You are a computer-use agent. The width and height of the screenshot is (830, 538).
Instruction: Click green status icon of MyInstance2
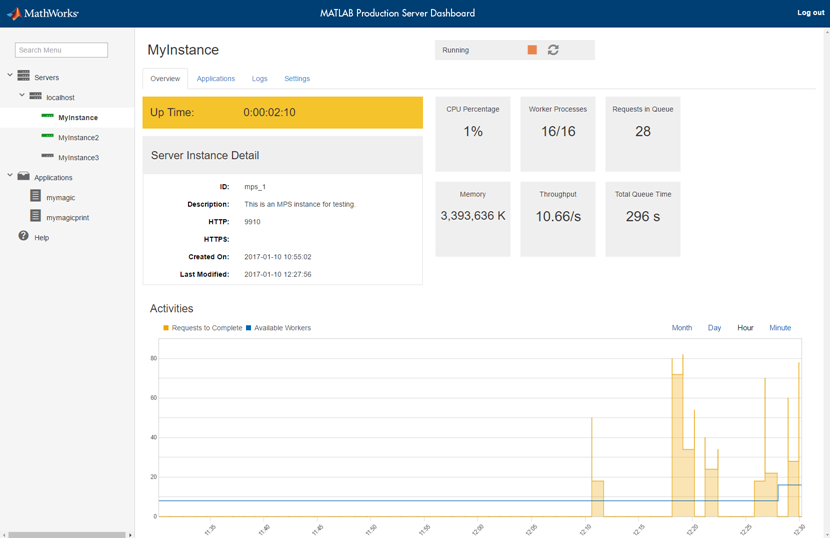pyautogui.click(x=47, y=136)
